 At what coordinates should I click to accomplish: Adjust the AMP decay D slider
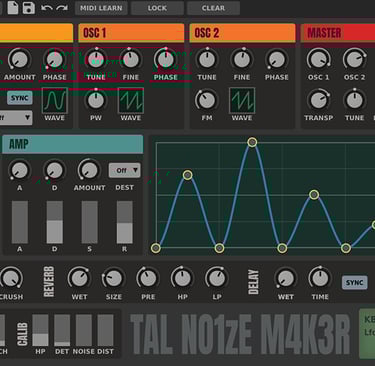pyautogui.click(x=55, y=222)
